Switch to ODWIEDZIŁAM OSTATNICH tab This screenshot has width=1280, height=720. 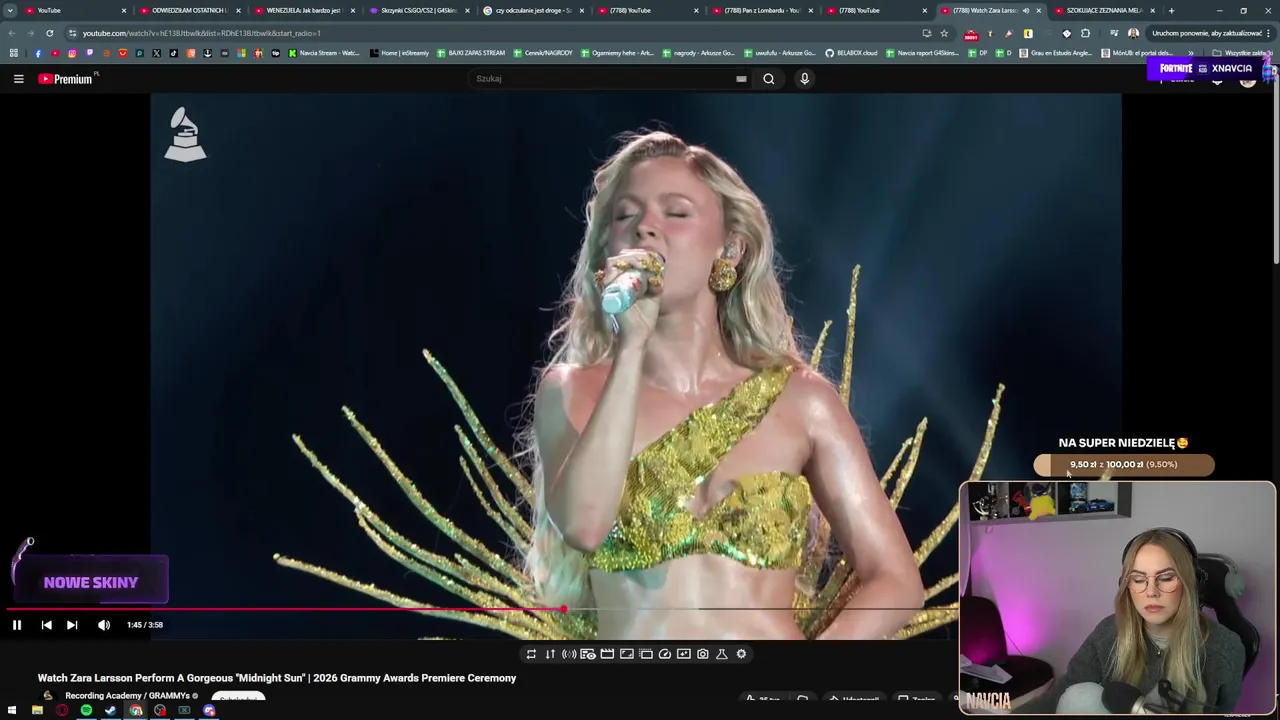click(190, 10)
